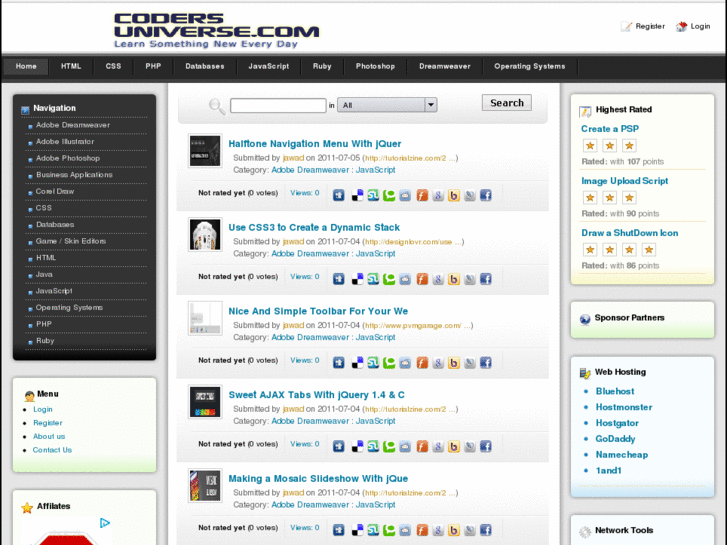Open Business Applications navigation item
The height and width of the screenshot is (545, 727).
pyautogui.click(x=74, y=175)
